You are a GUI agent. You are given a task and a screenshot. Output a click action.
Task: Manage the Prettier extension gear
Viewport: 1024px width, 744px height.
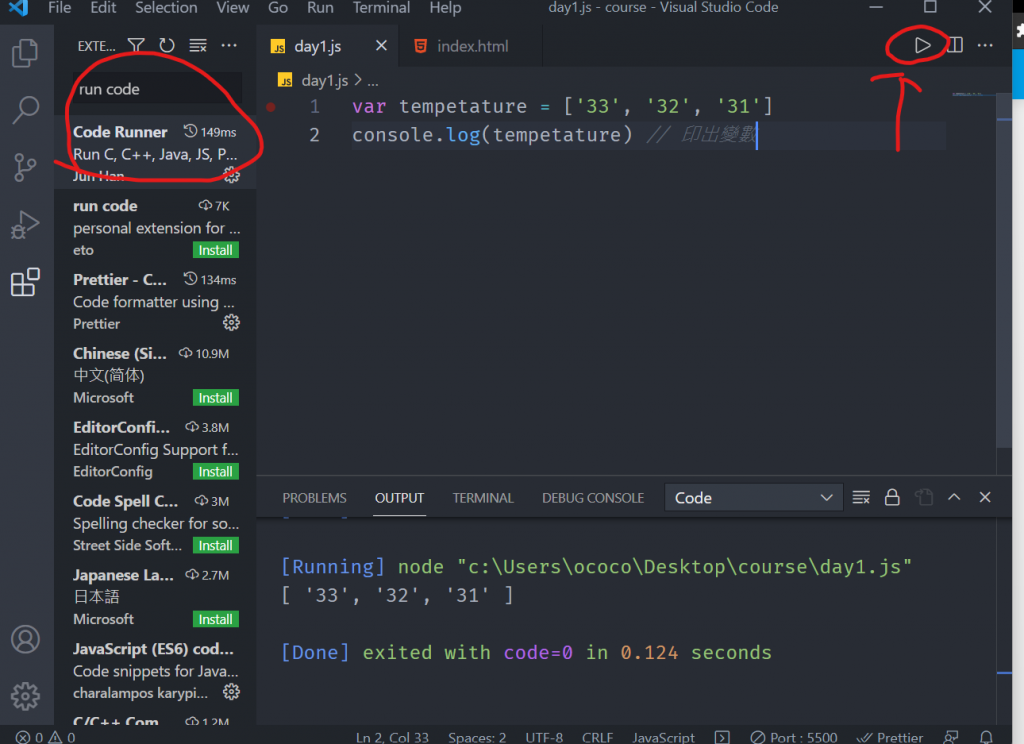[x=231, y=323]
